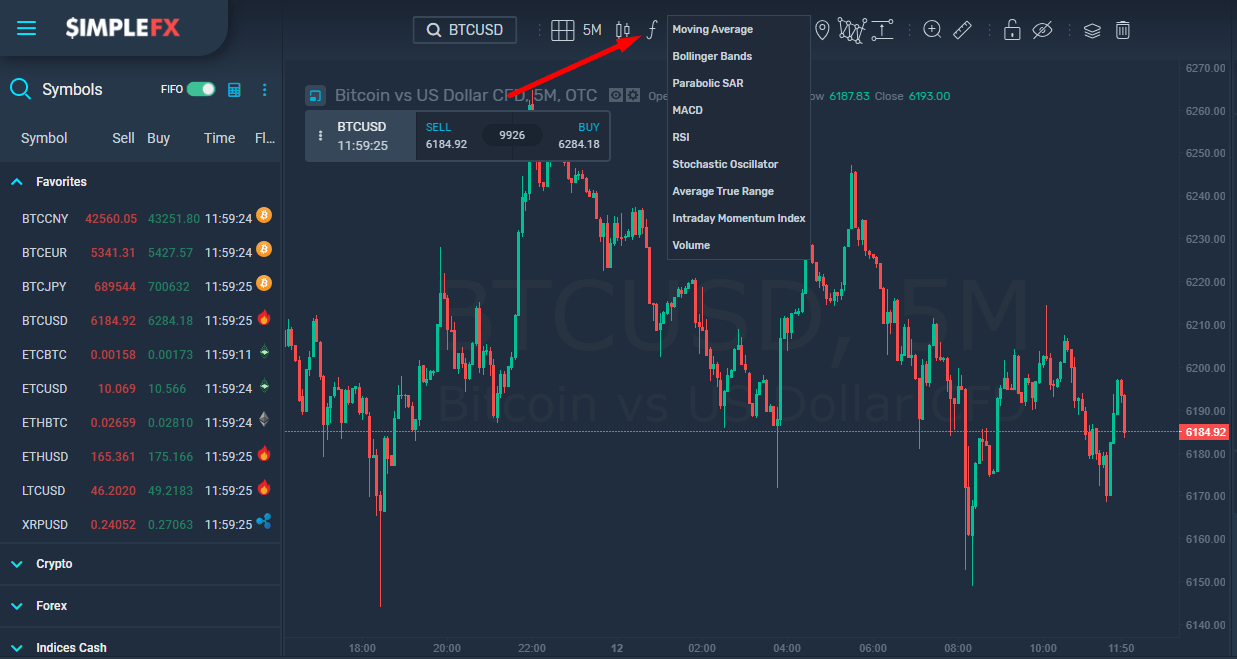Collapse the Favorites symbol group
This screenshot has height=659, width=1237.
(x=17, y=182)
